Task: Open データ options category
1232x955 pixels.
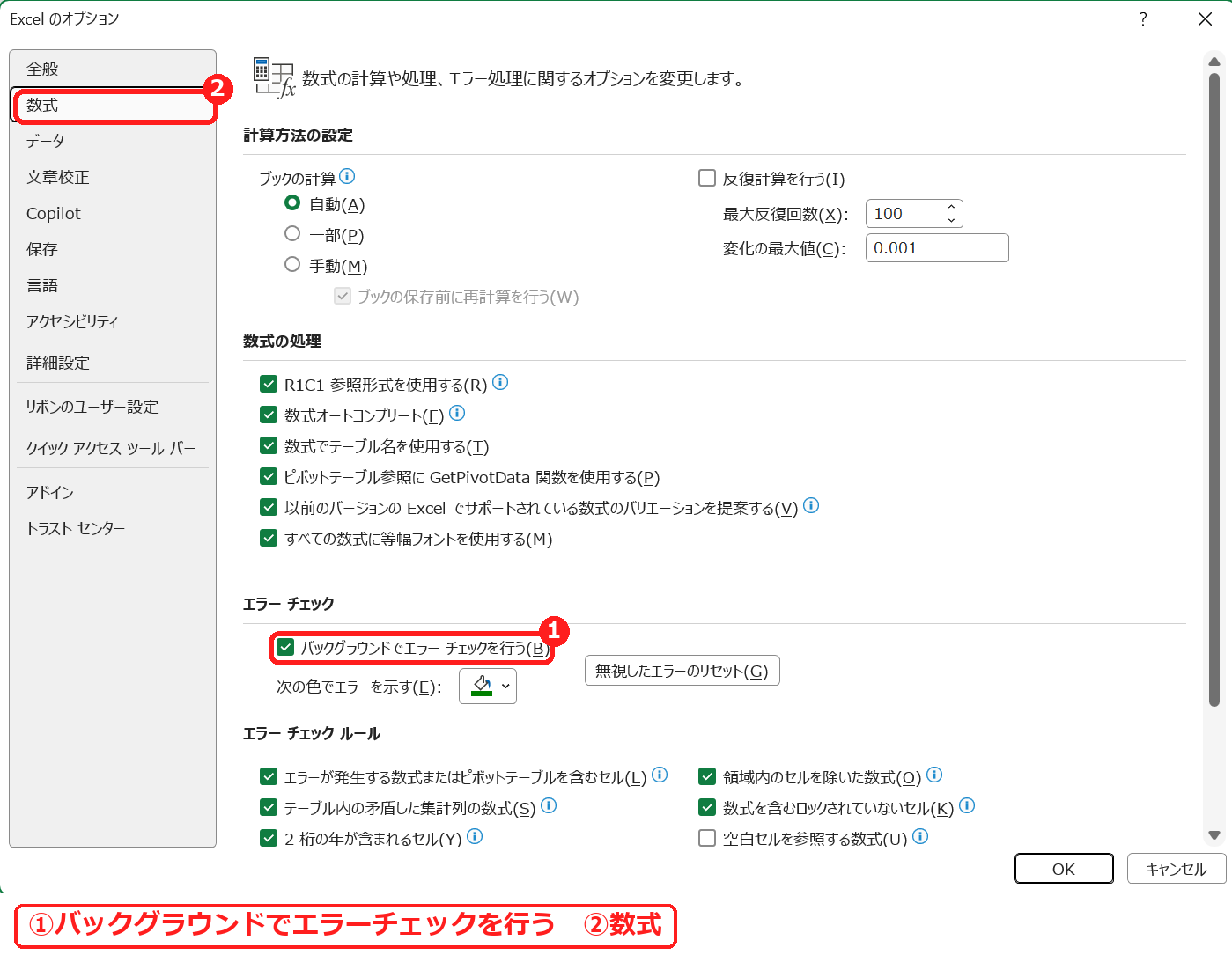Action: click(113, 141)
